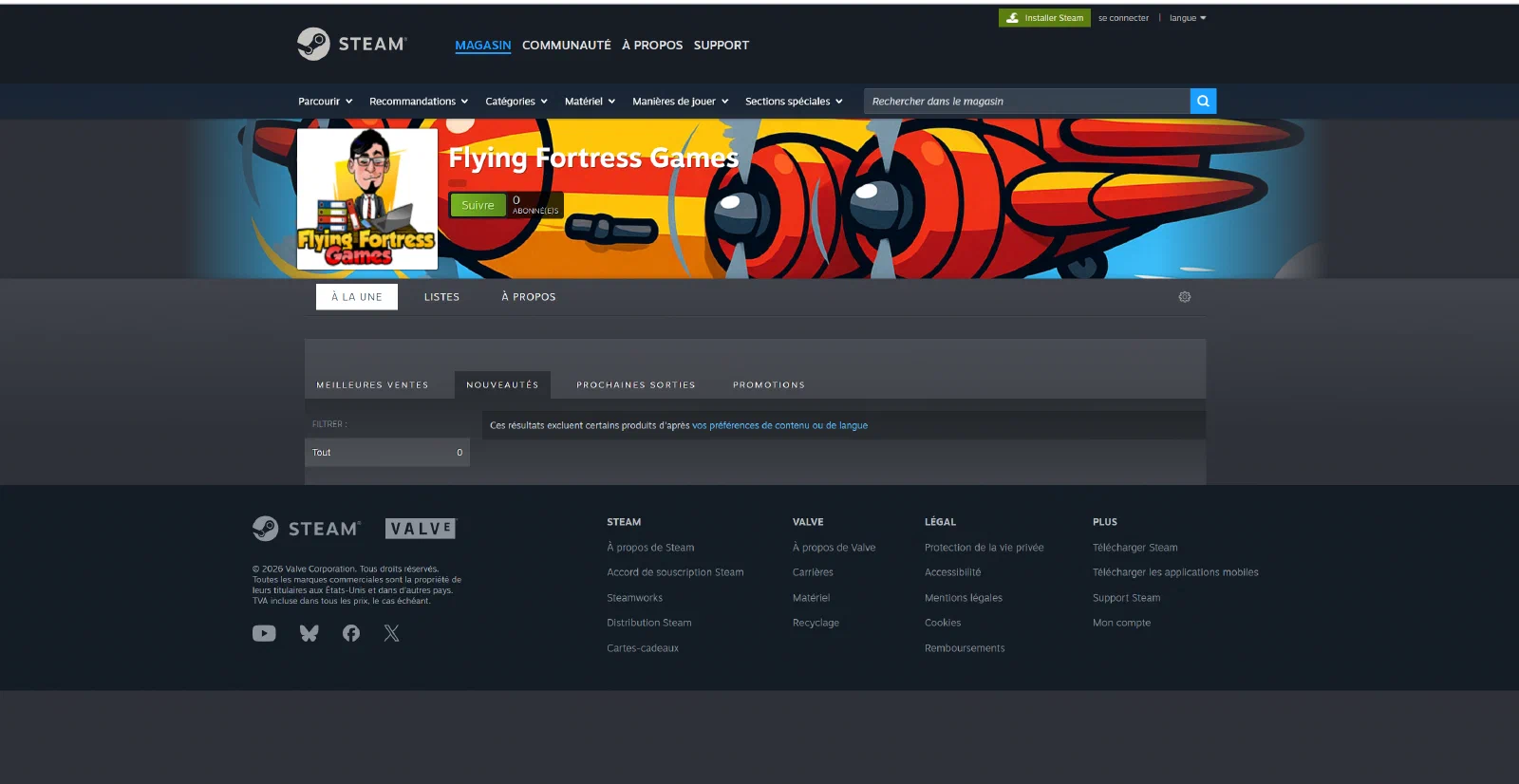The image size is (1519, 784).
Task: Select the NOUVEAUTÉS tab
Action: pyautogui.click(x=502, y=384)
